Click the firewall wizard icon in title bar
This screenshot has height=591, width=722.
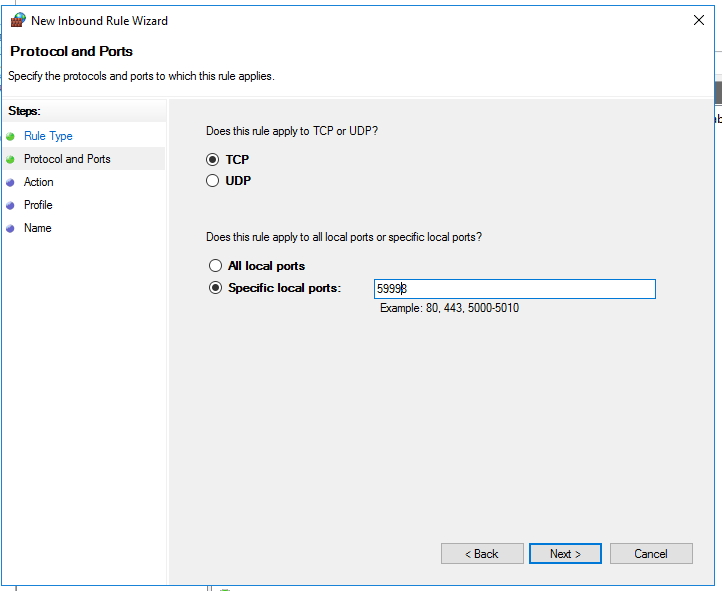tap(17, 20)
